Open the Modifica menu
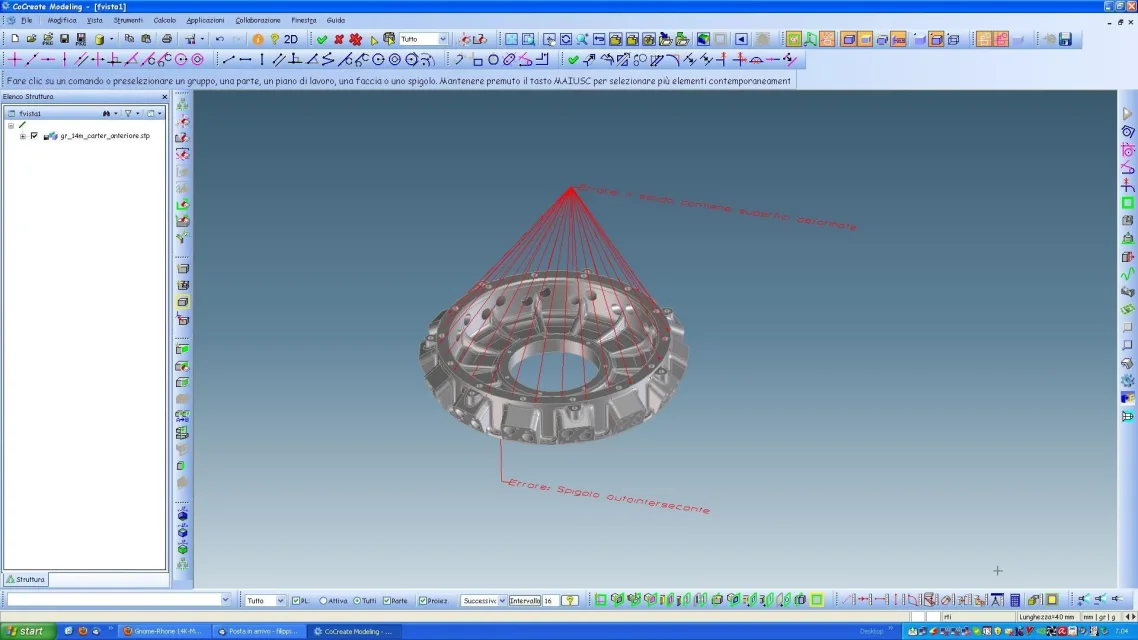The height and width of the screenshot is (640, 1138). pos(62,20)
